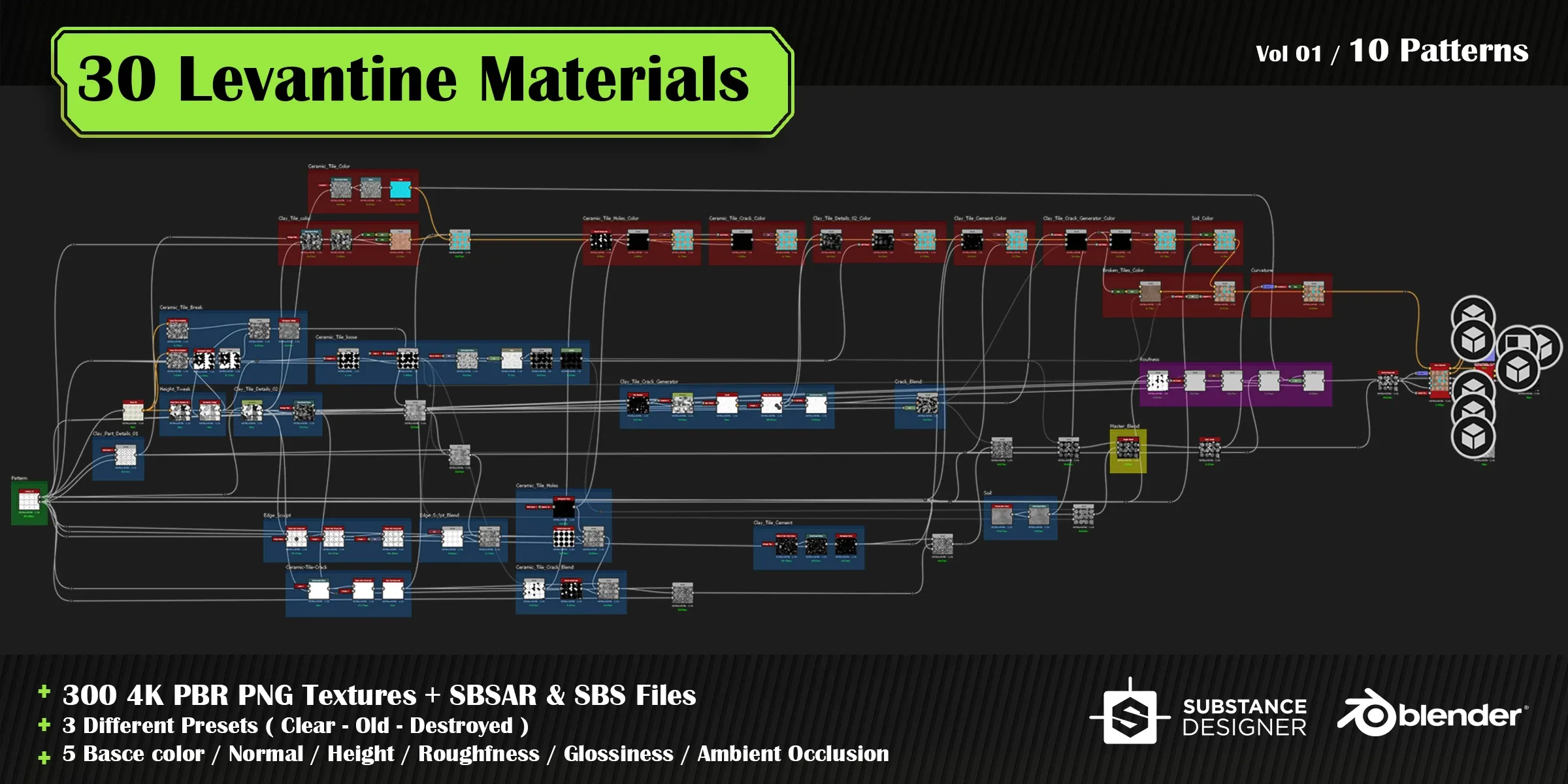Click the 'Roufness' frame label

tap(1149, 359)
